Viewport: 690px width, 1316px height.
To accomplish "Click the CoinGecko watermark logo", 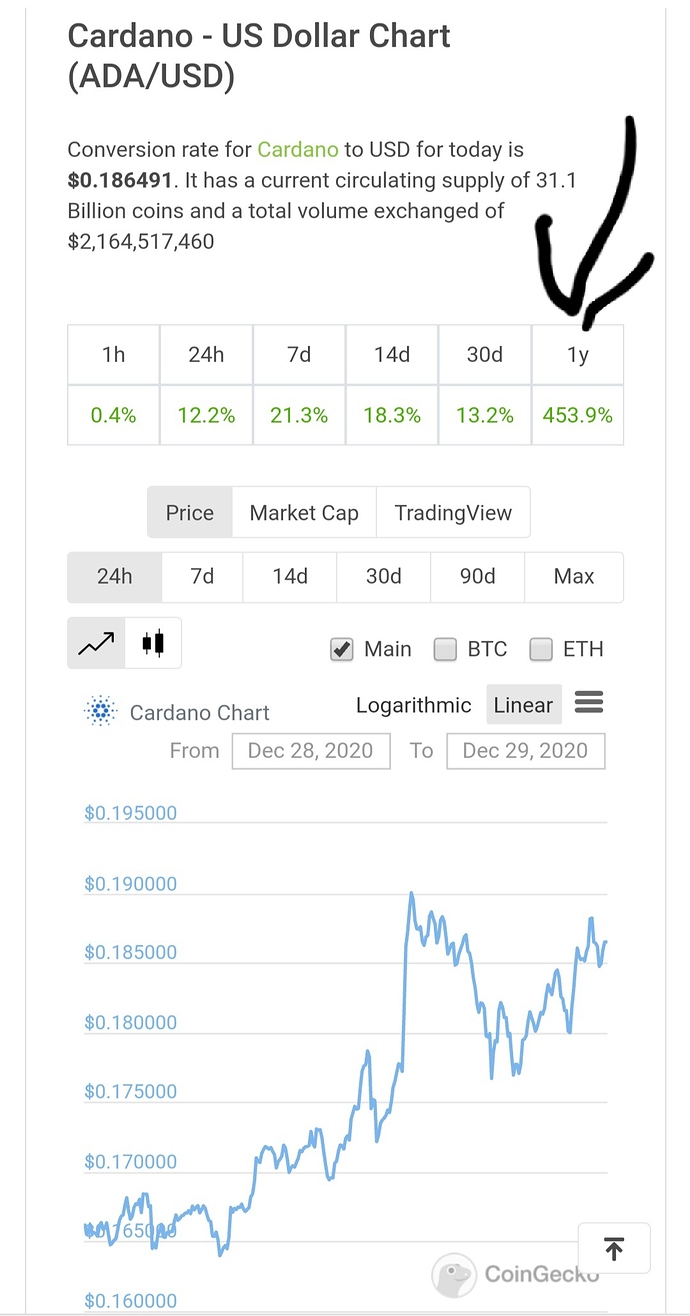I will 453,1275.
